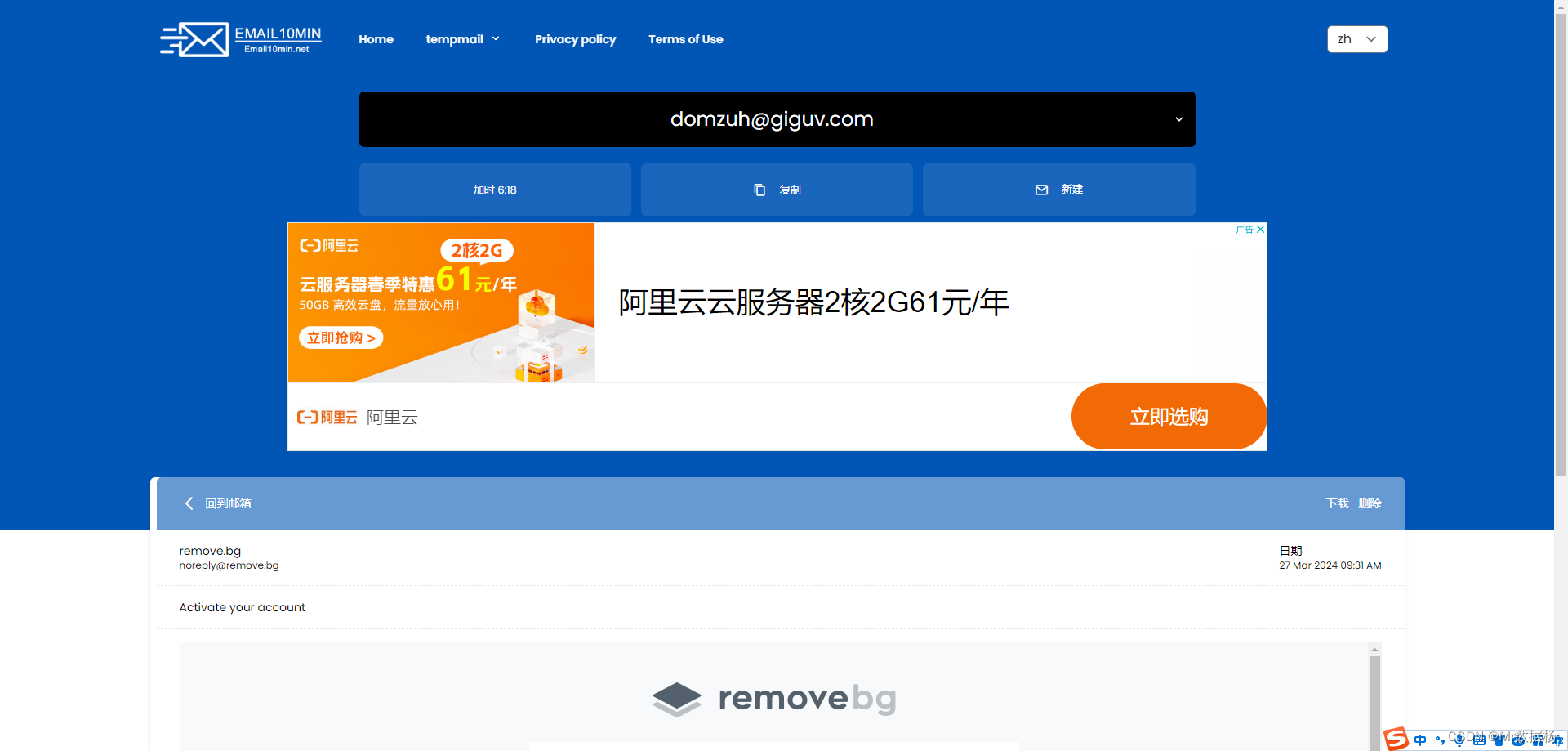Click the Aliyun orange banner image

441,302
